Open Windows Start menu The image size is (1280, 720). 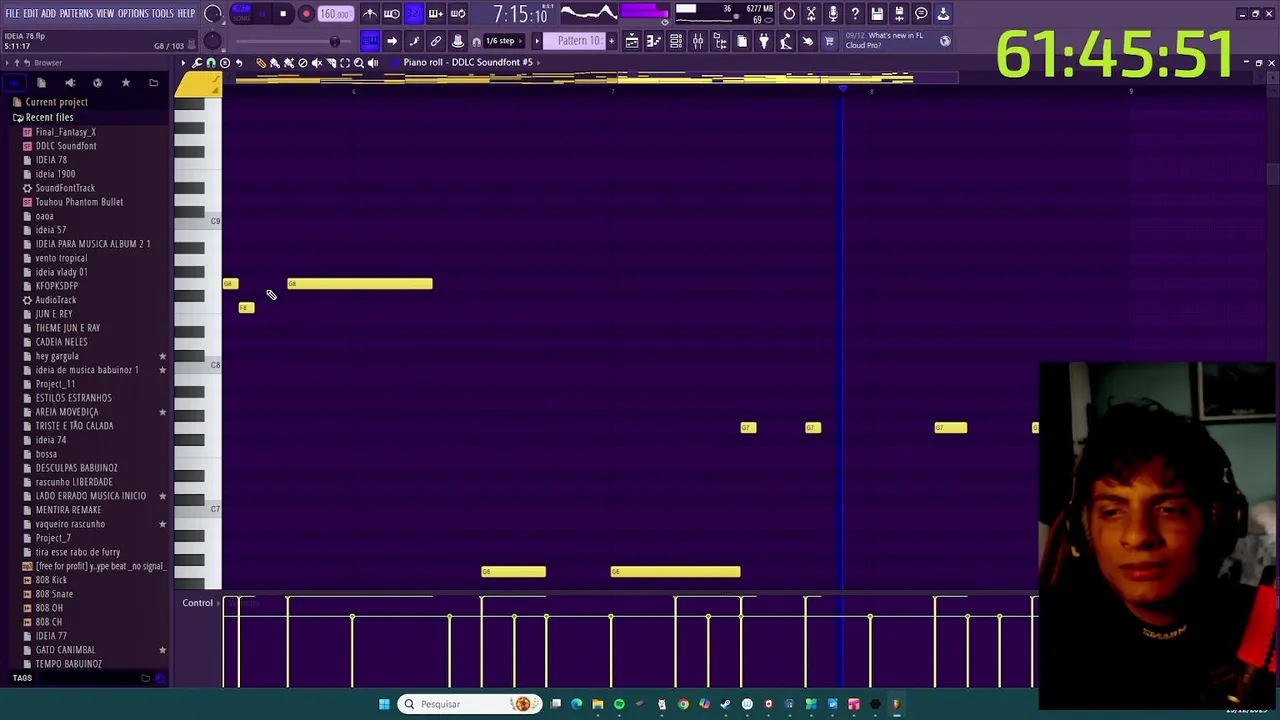(384, 704)
